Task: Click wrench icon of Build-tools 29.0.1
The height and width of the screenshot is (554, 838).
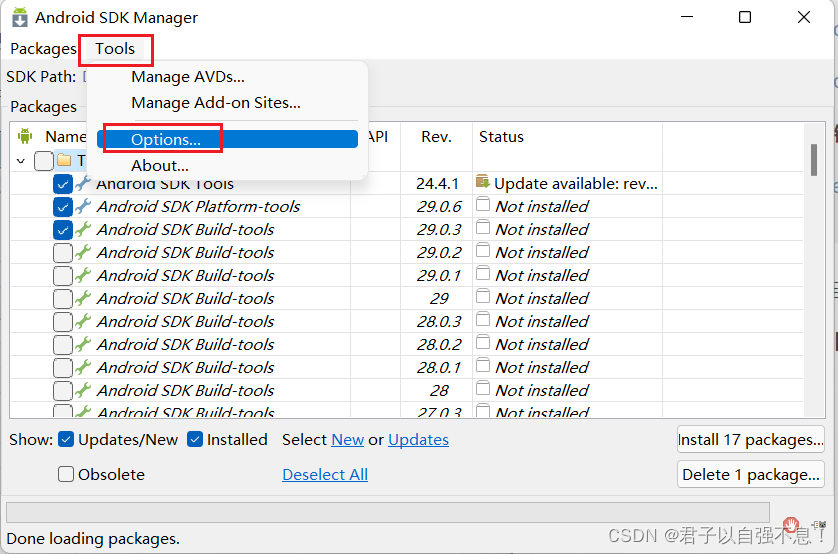Action: coord(83,275)
